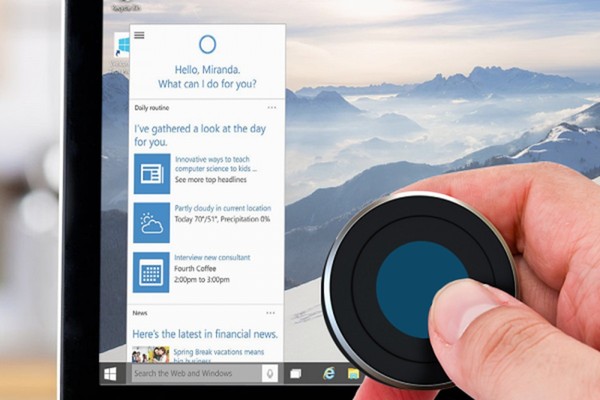
Task: Open Daily routine more options dots
Action: (272, 108)
